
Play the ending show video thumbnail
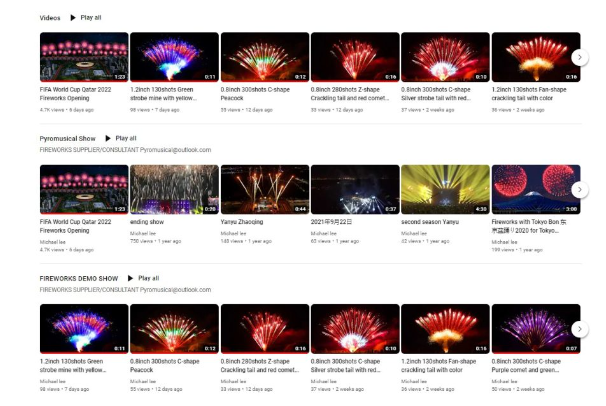tap(174, 190)
